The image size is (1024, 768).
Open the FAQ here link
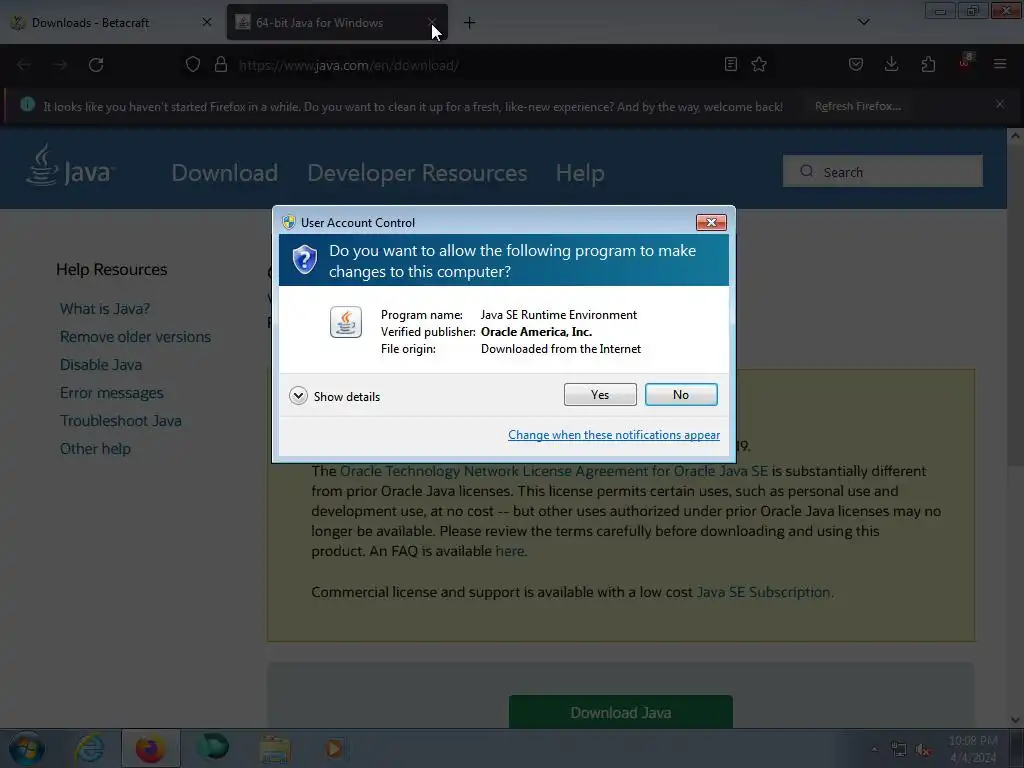(509, 551)
